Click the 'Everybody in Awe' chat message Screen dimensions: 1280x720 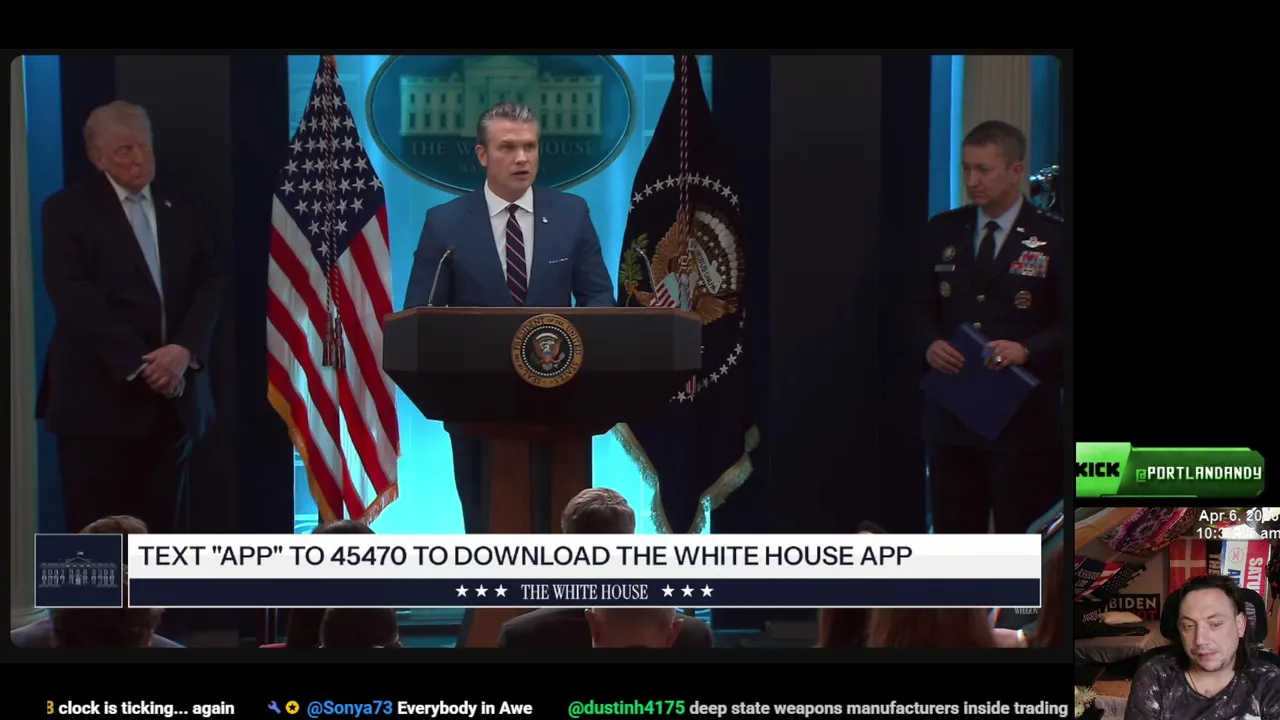click(464, 708)
